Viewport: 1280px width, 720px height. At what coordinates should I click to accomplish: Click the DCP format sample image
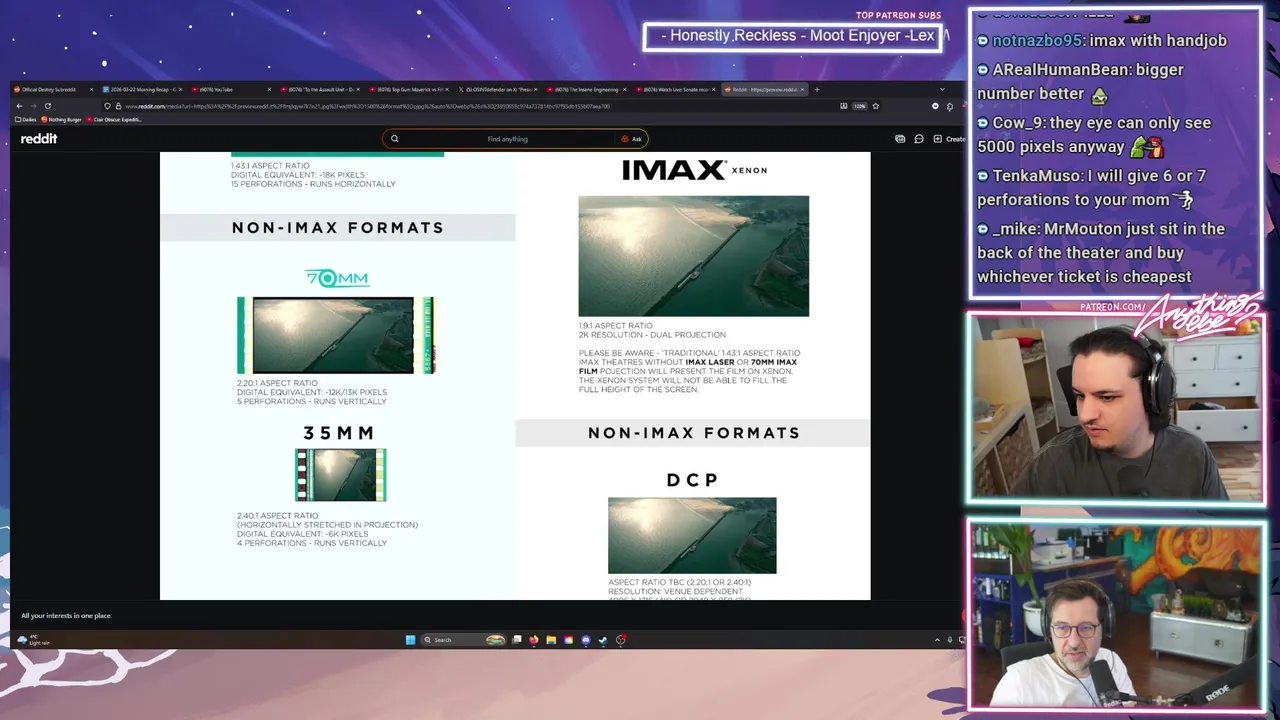tap(692, 535)
